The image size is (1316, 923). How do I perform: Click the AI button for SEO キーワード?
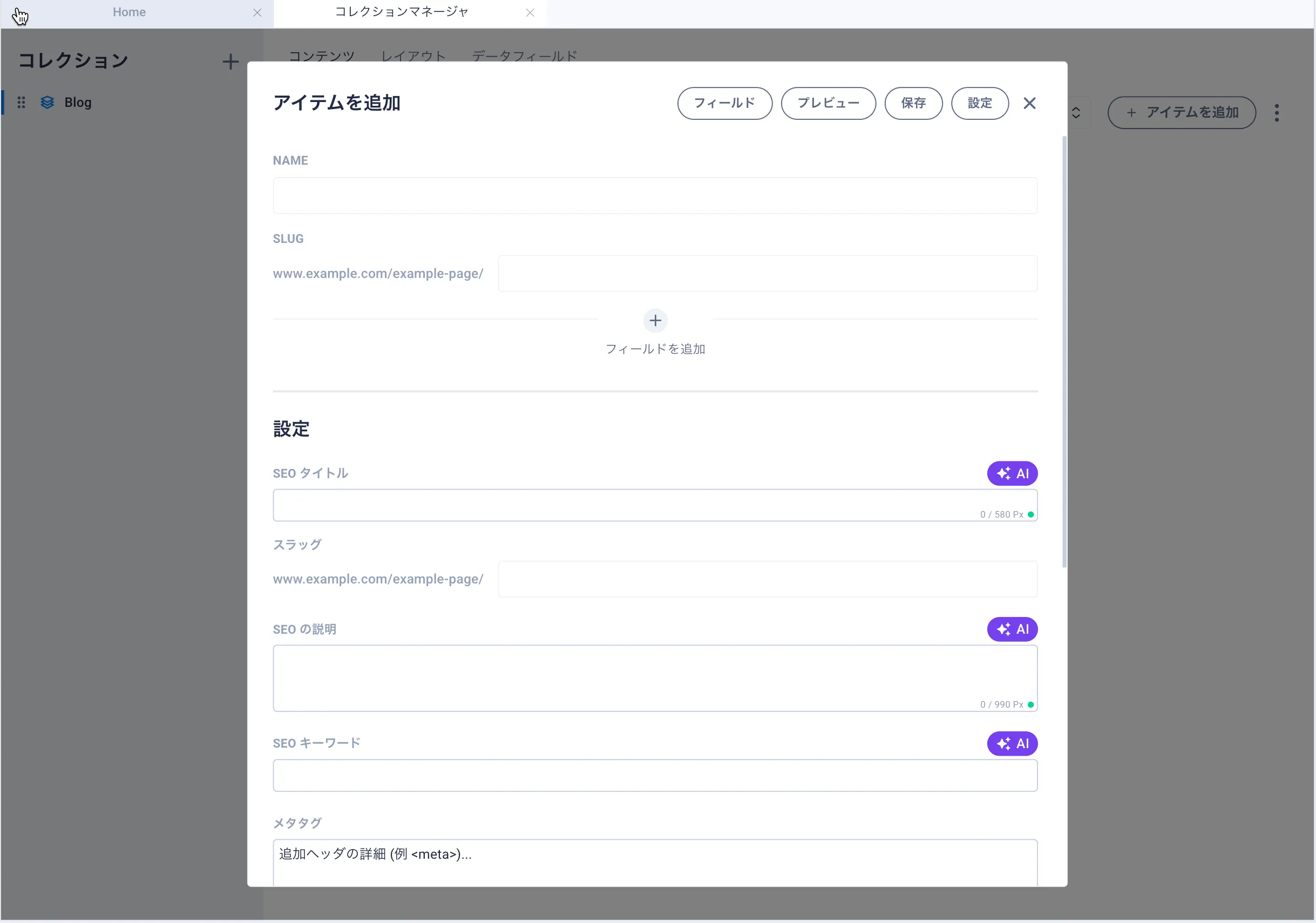coord(1012,744)
